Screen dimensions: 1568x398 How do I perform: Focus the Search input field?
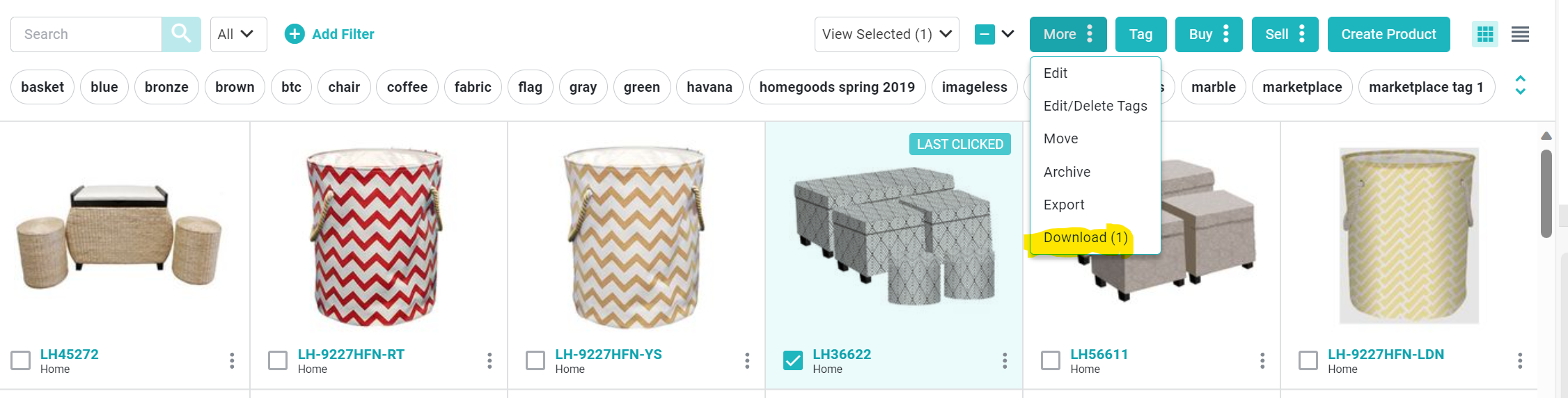pos(87,34)
